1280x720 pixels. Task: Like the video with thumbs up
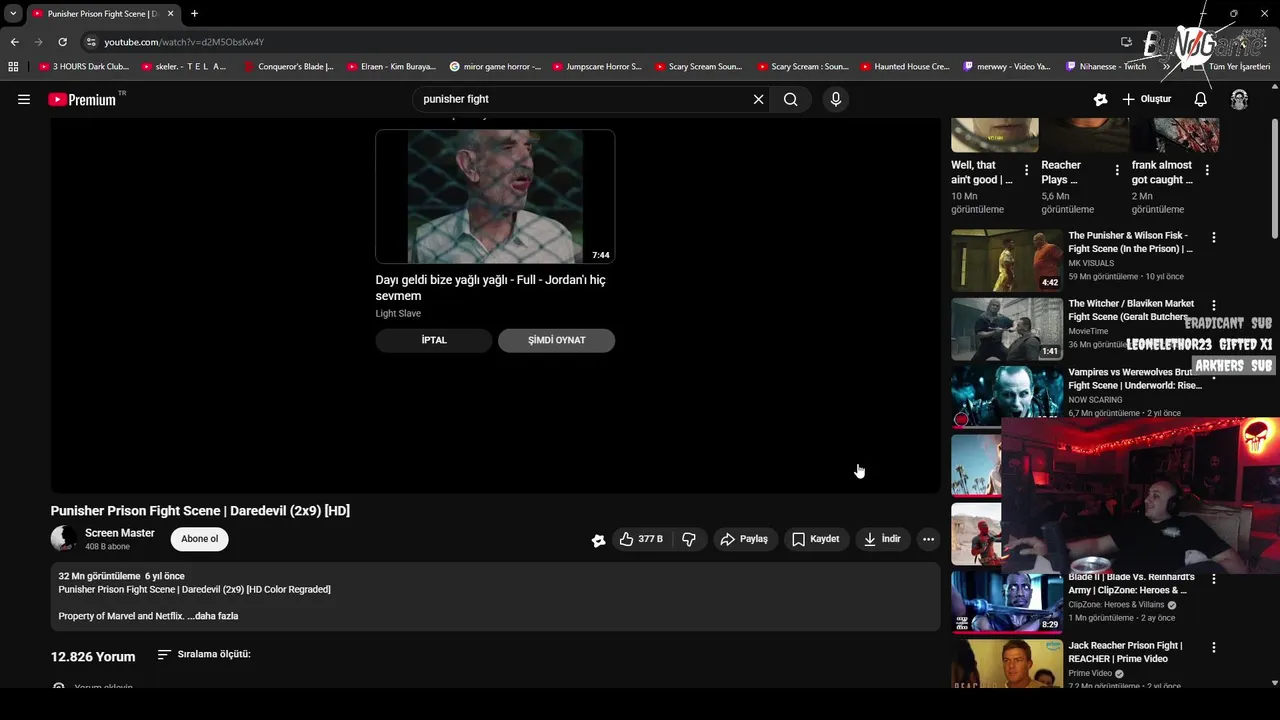pos(640,539)
